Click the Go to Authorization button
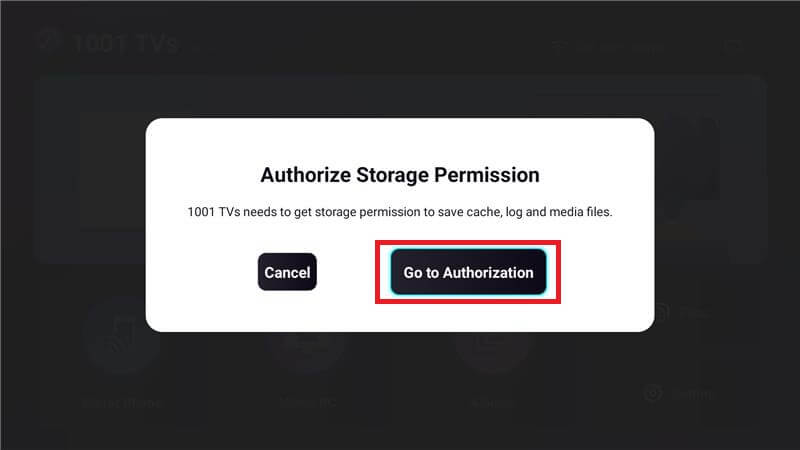 tap(468, 272)
